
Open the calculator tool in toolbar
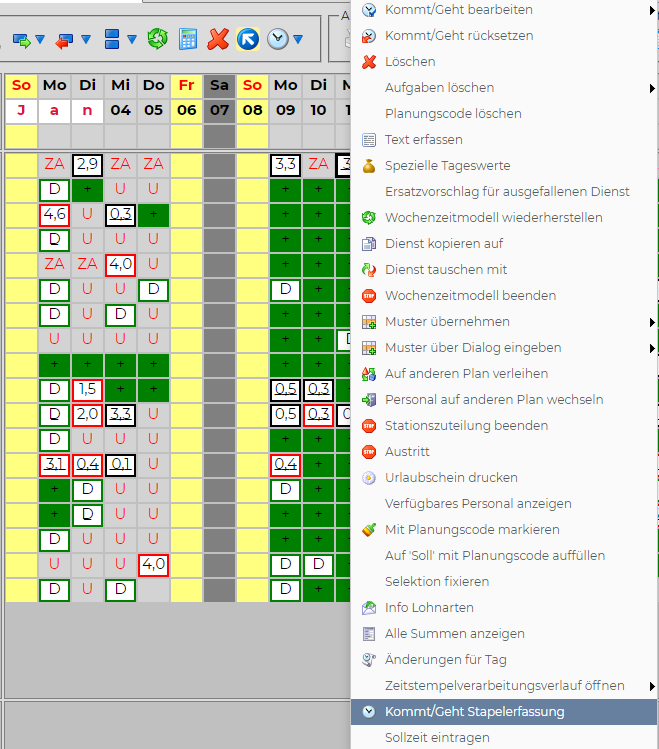(x=187, y=40)
